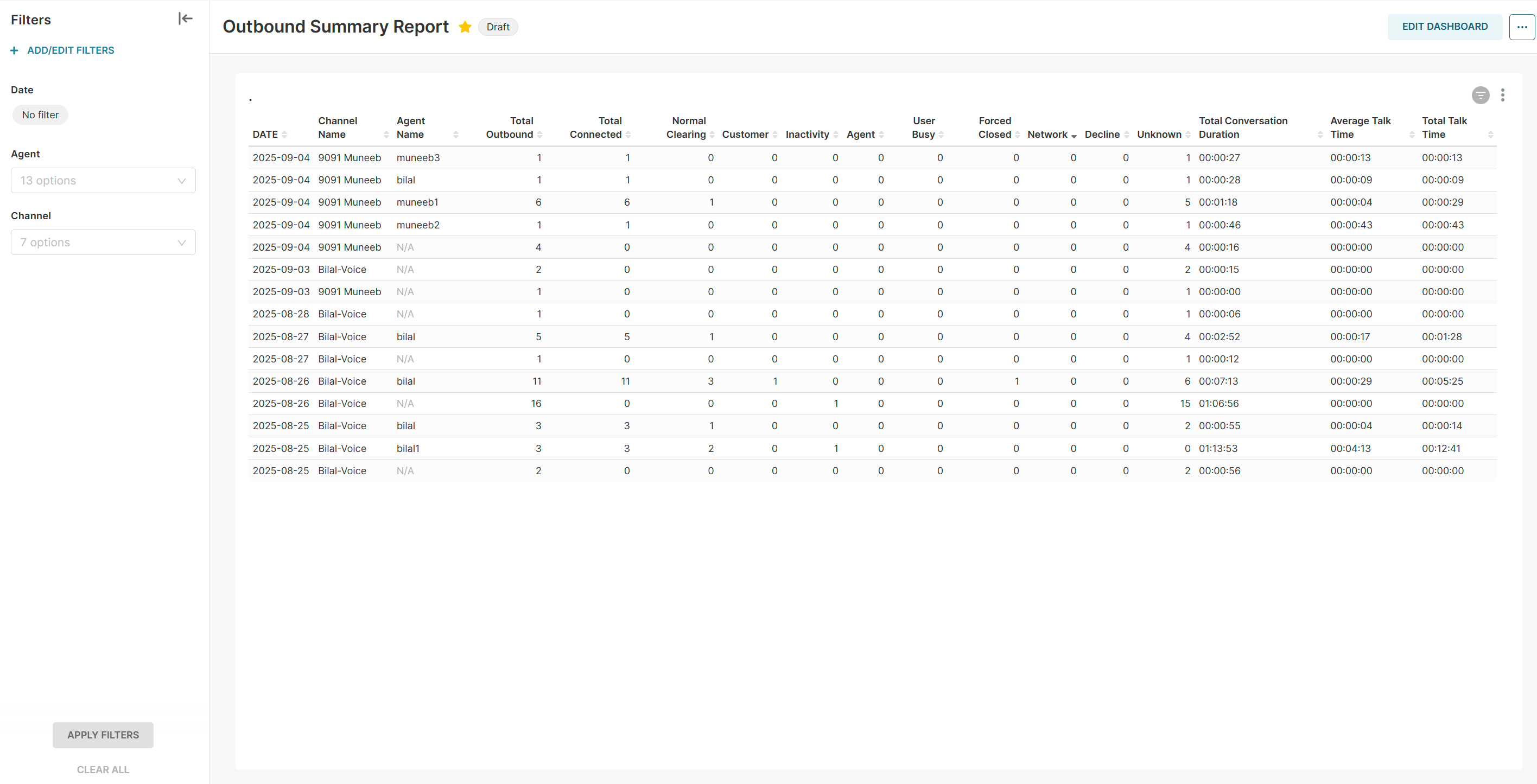The image size is (1537, 784).
Task: Open the Date filter No filter selector
Action: click(x=41, y=114)
